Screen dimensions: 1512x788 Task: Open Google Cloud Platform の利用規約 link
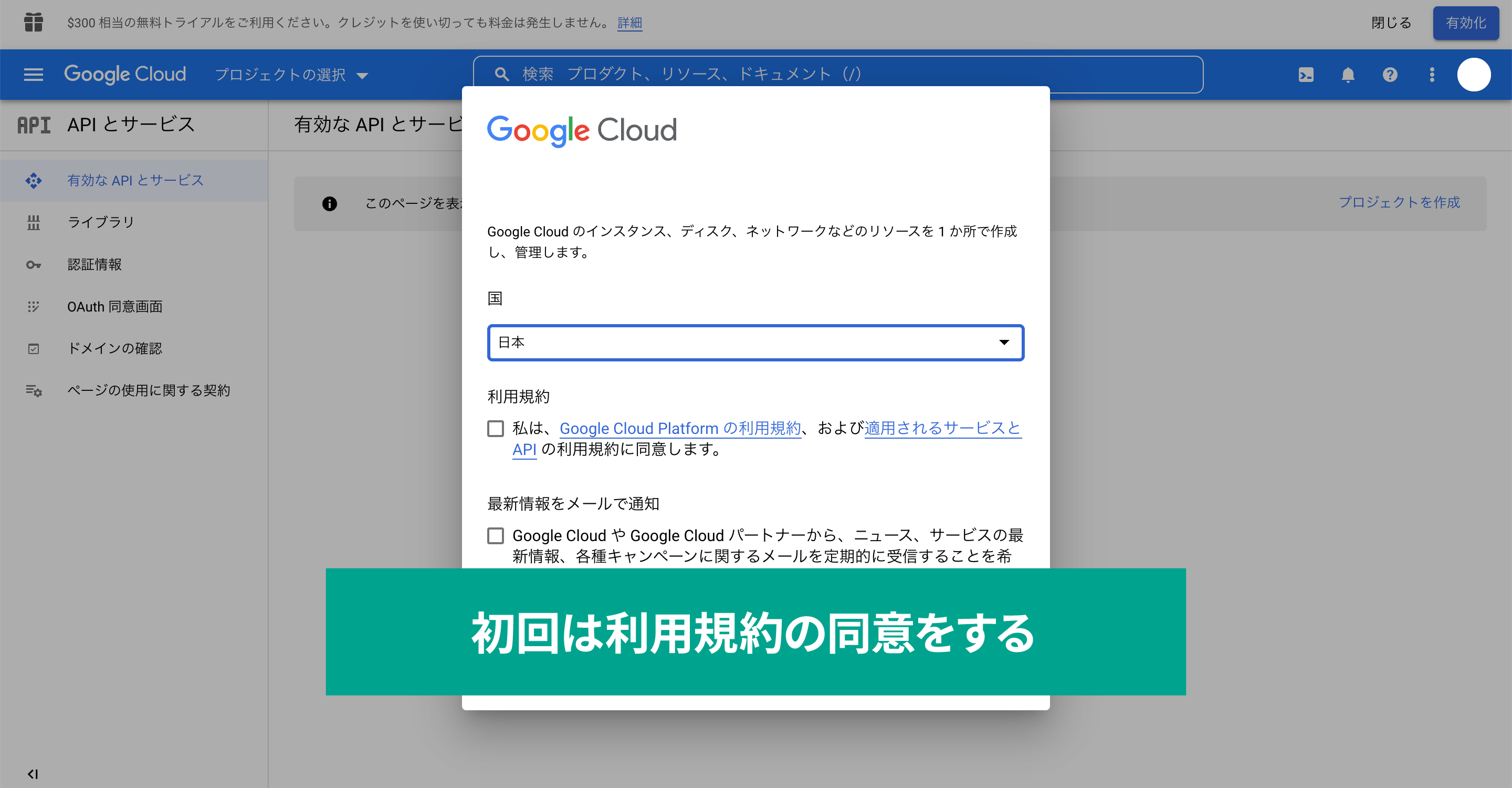pos(680,429)
